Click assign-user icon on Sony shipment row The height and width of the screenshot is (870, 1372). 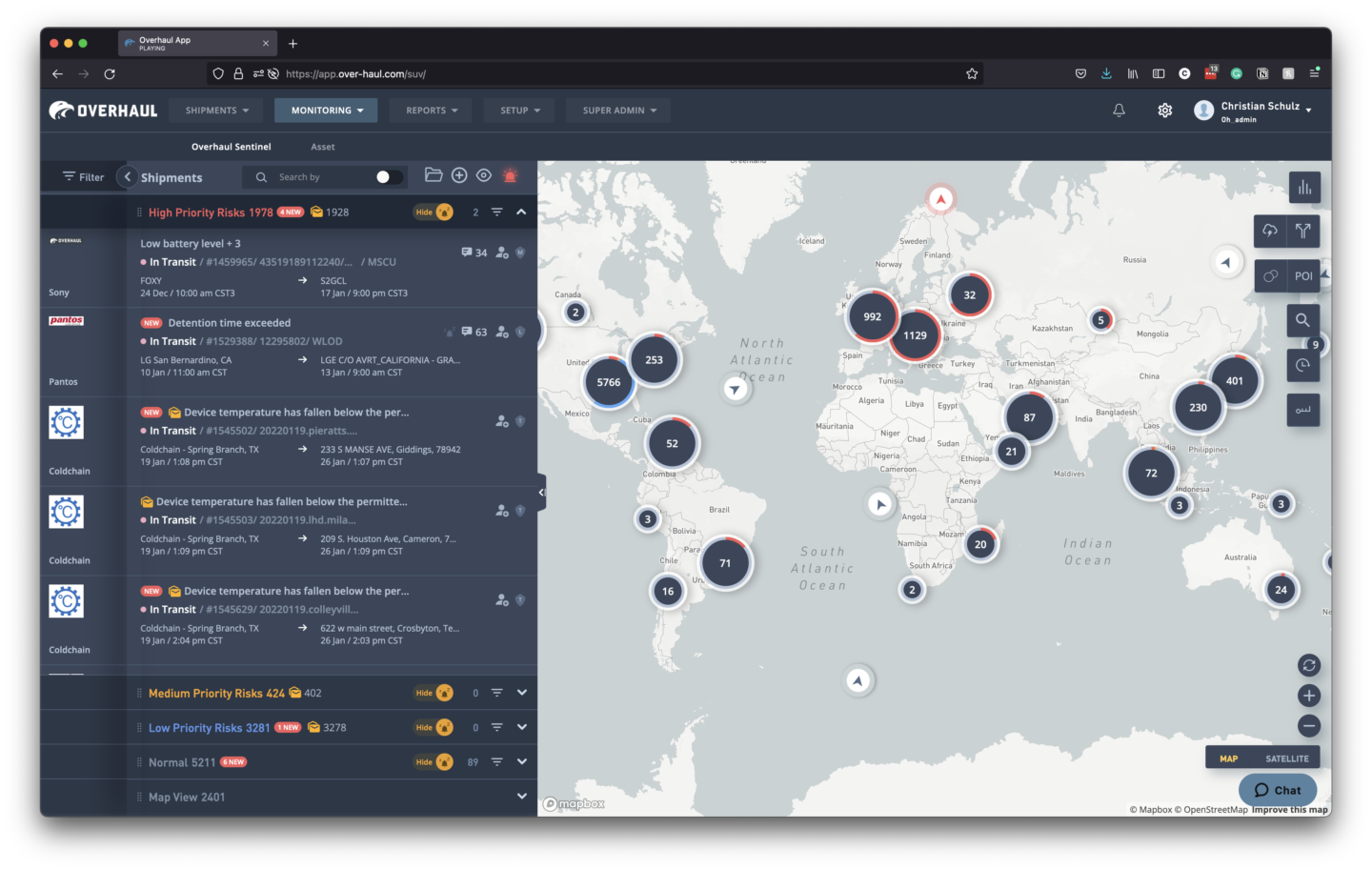pyautogui.click(x=502, y=253)
